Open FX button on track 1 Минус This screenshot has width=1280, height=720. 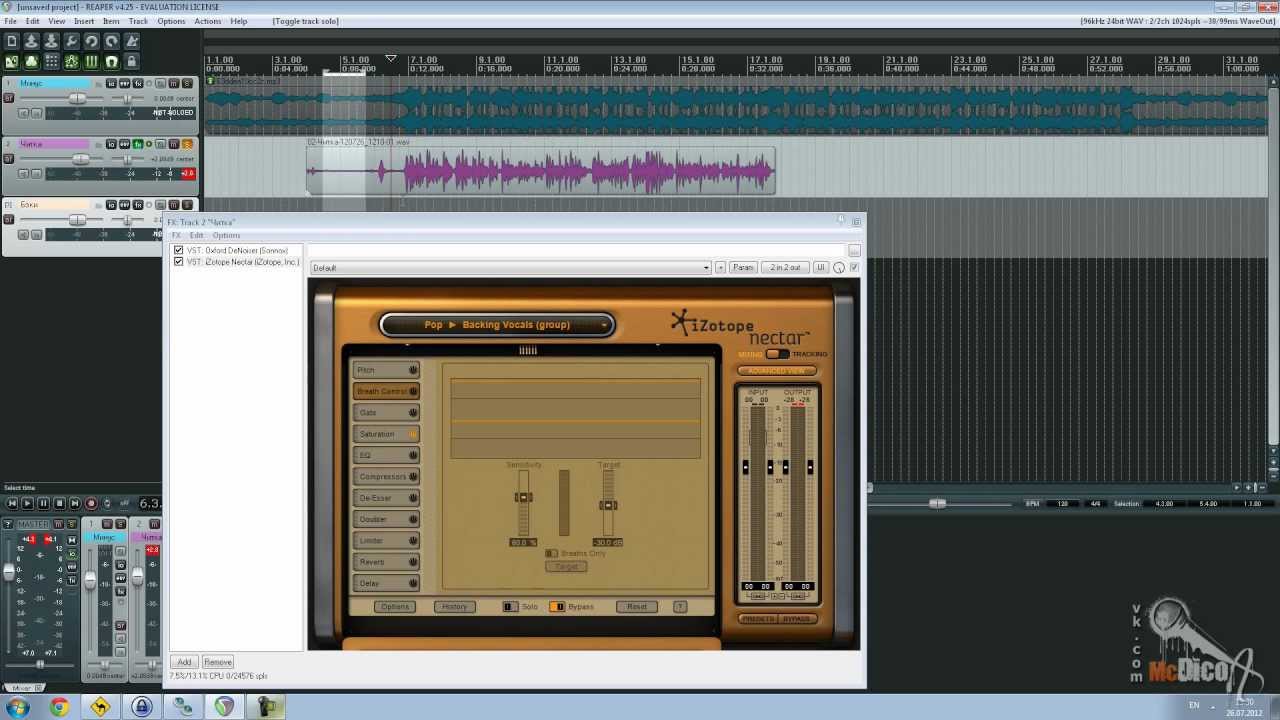click(138, 83)
